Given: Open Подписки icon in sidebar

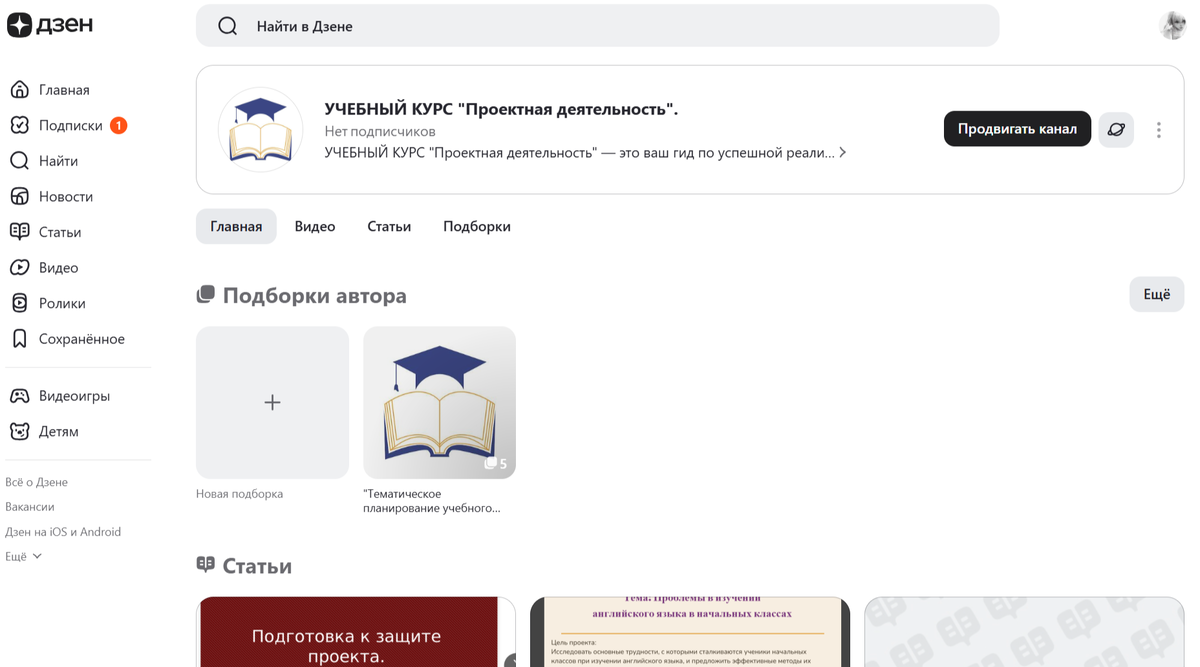Looking at the screenshot, I should tap(20, 125).
